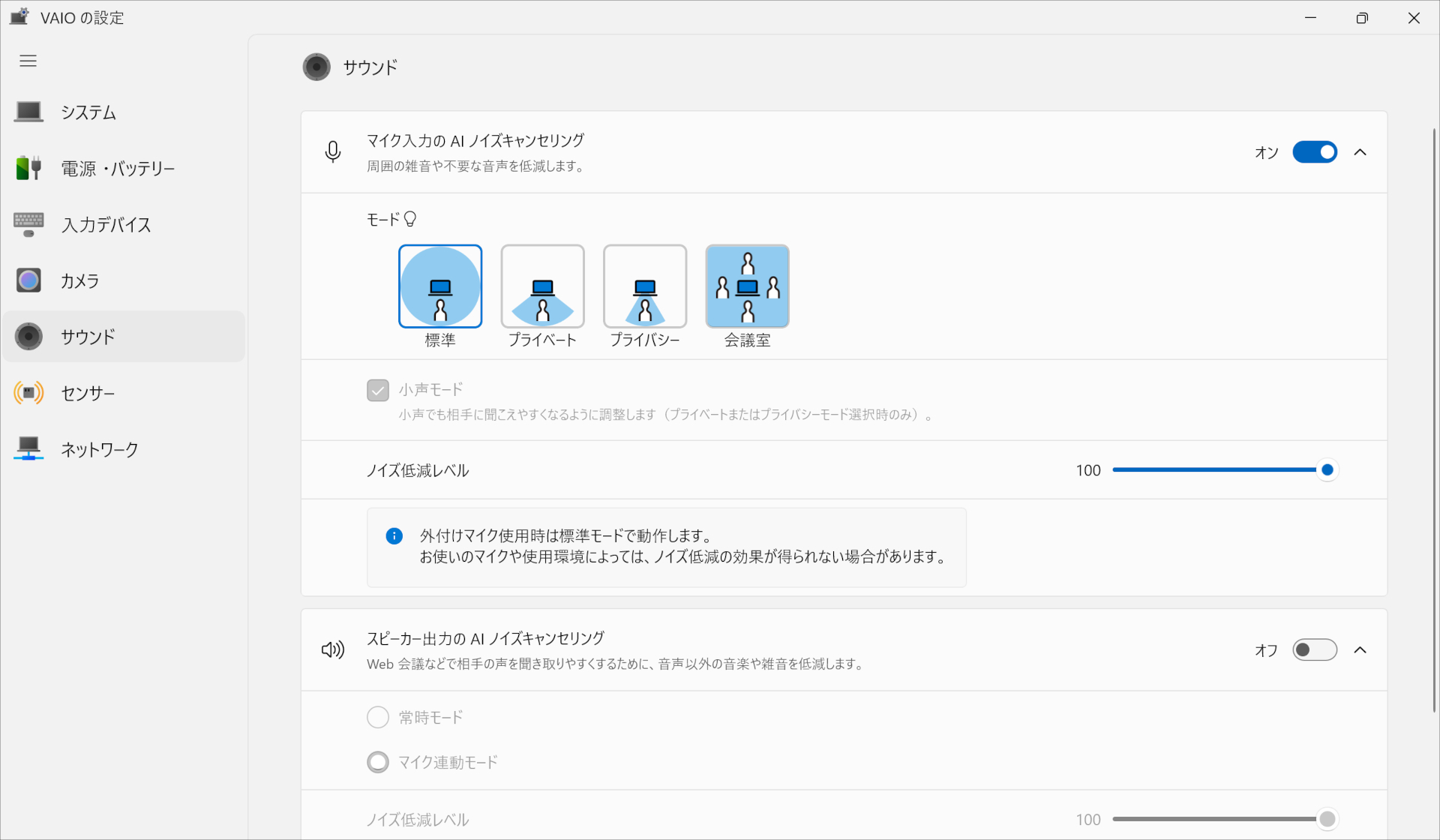Click the microphone ノイズ低減レベル slider
Viewport: 1440px width, 840px height.
click(x=1219, y=470)
